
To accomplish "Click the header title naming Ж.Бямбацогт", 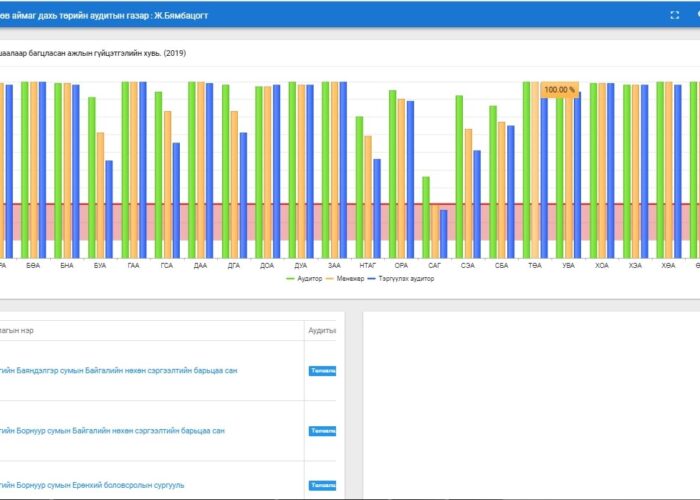I will pyautogui.click(x=104, y=16).
